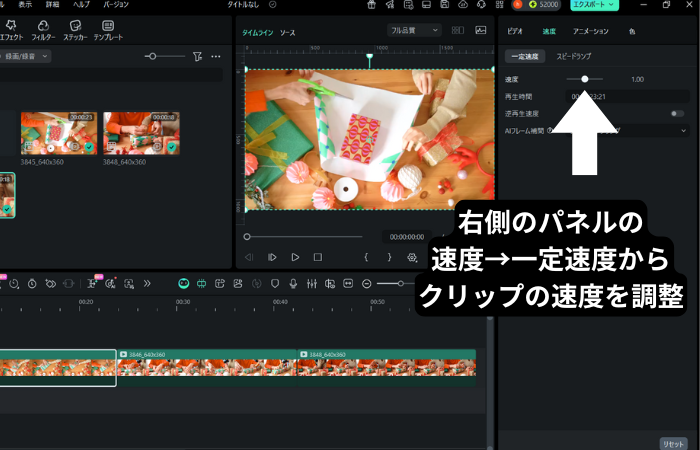Open the バージョン menu
700x450 pixels.
pyautogui.click(x=116, y=4)
